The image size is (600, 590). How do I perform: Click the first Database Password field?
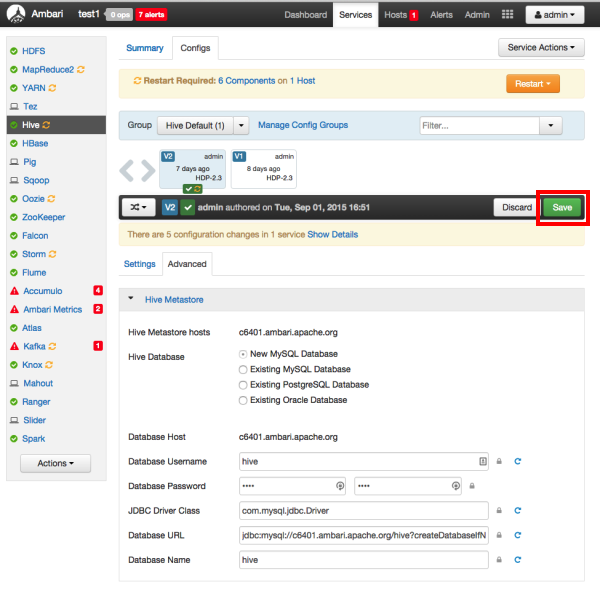292,486
